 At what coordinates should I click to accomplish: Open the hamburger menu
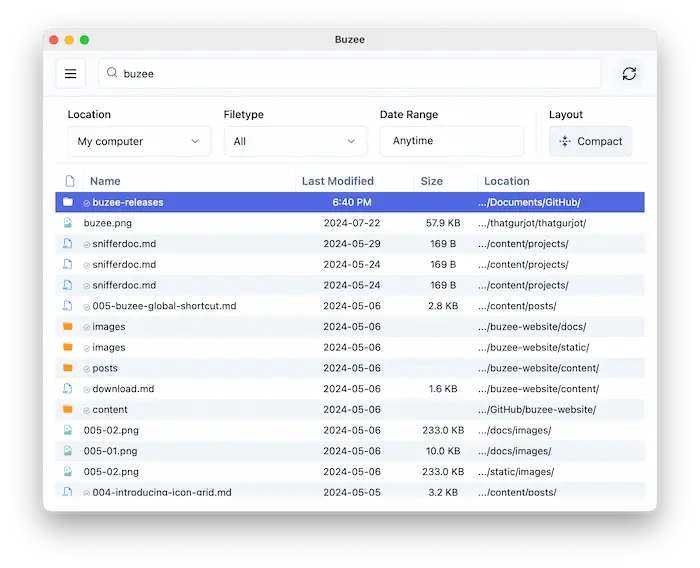coord(70,74)
